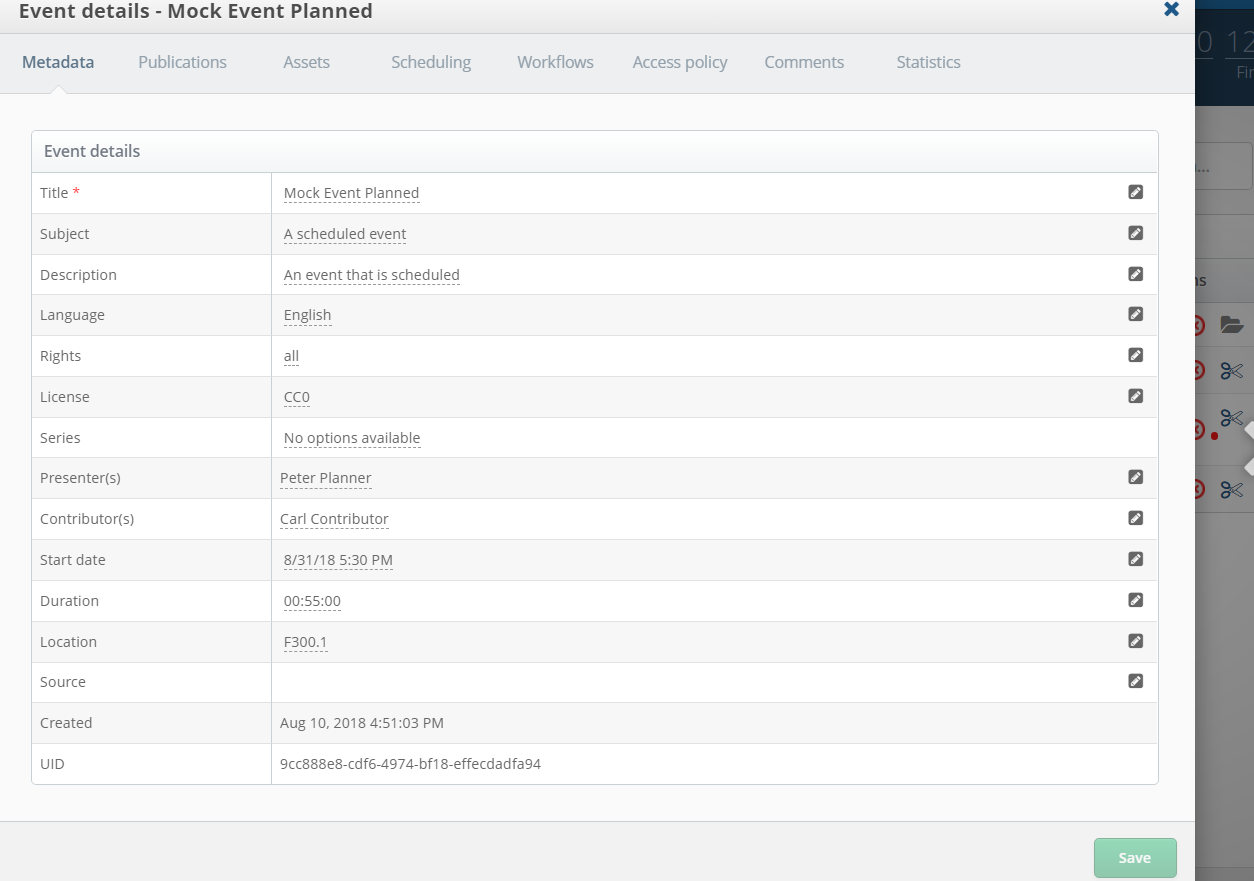This screenshot has height=881, width=1254.
Task: Click the edit icon for Duration
Action: (x=1136, y=600)
